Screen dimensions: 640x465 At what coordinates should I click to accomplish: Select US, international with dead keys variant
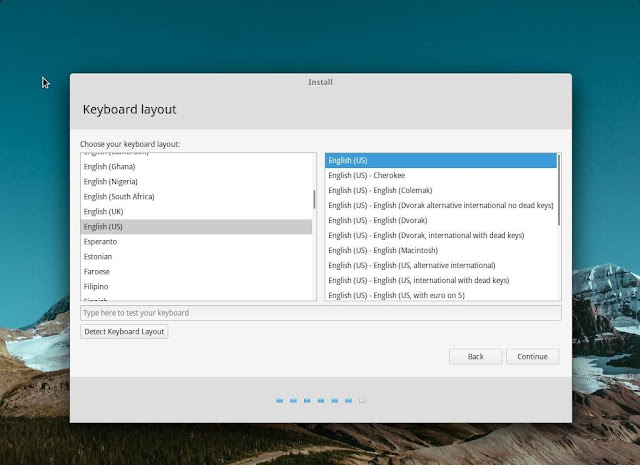(441, 280)
